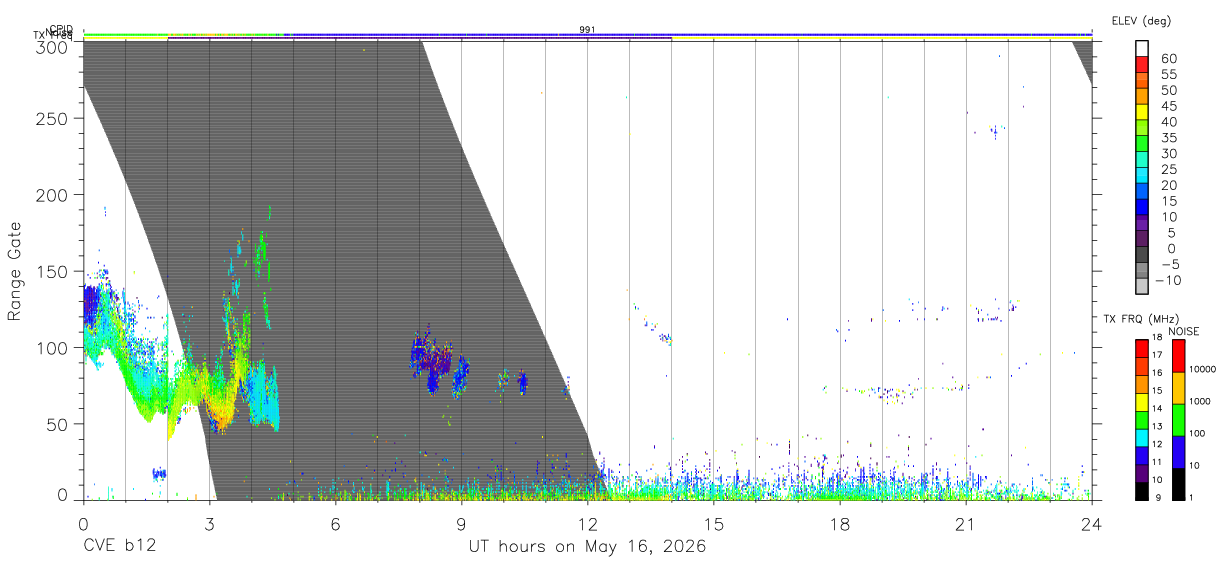Click the blue NOISE swatch between 10 and 100

[x=1178, y=451]
